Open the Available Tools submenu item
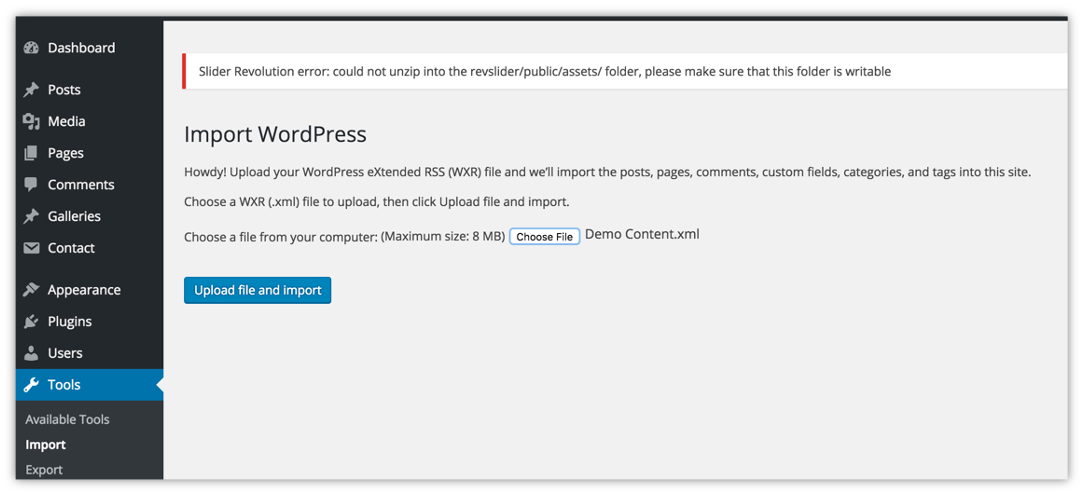The width and height of the screenshot is (1083, 495). (67, 420)
